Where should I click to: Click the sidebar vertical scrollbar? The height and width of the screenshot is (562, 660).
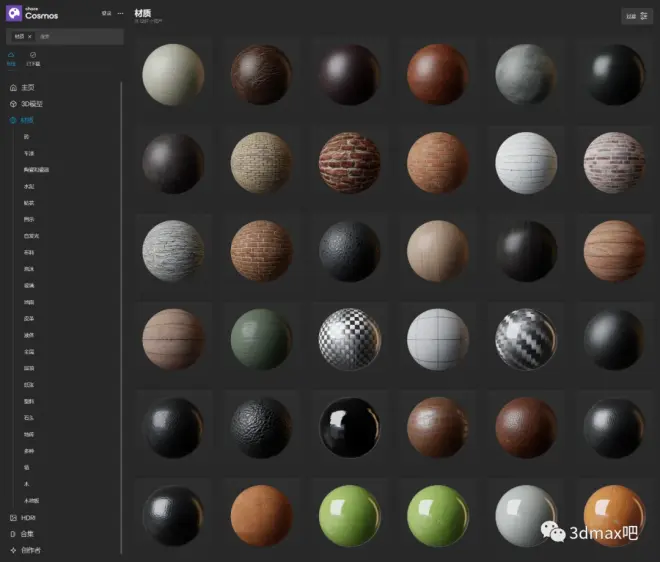pyautogui.click(x=121, y=318)
